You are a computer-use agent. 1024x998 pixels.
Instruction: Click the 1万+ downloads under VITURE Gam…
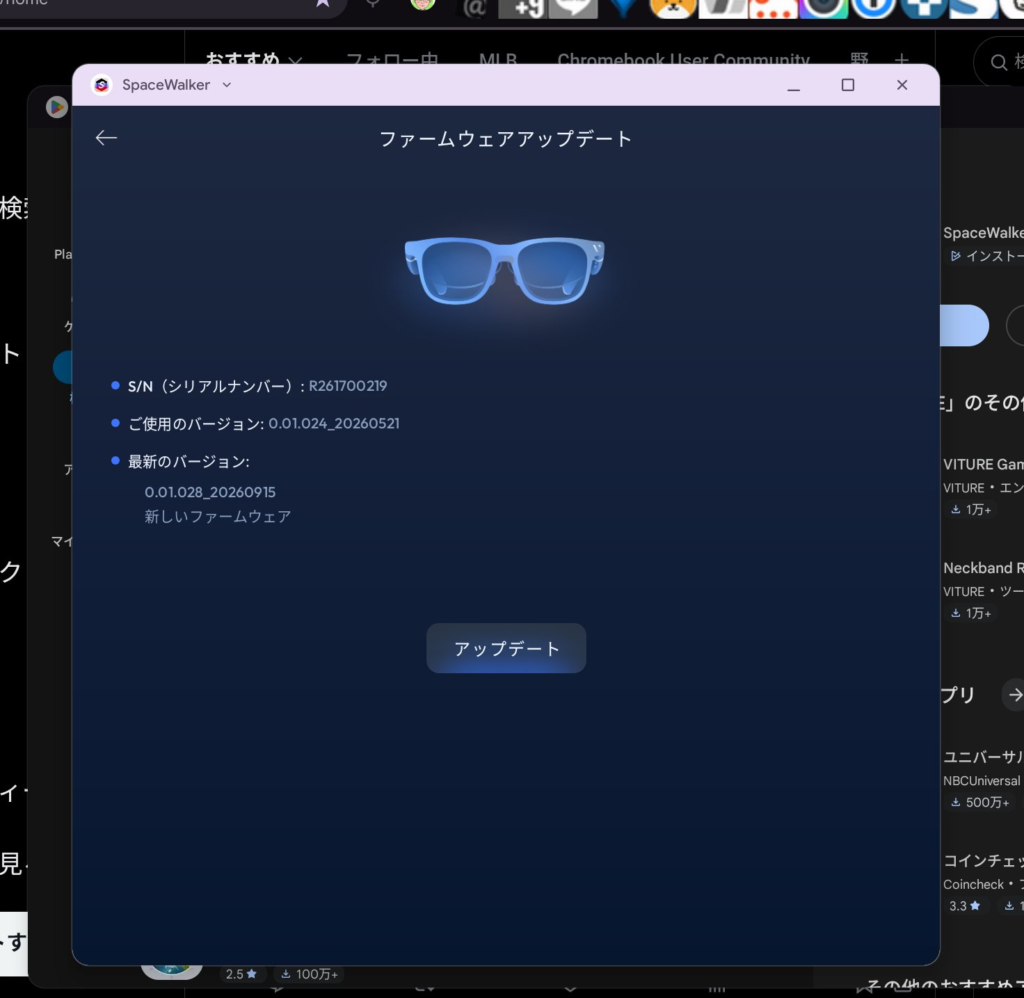tap(971, 509)
